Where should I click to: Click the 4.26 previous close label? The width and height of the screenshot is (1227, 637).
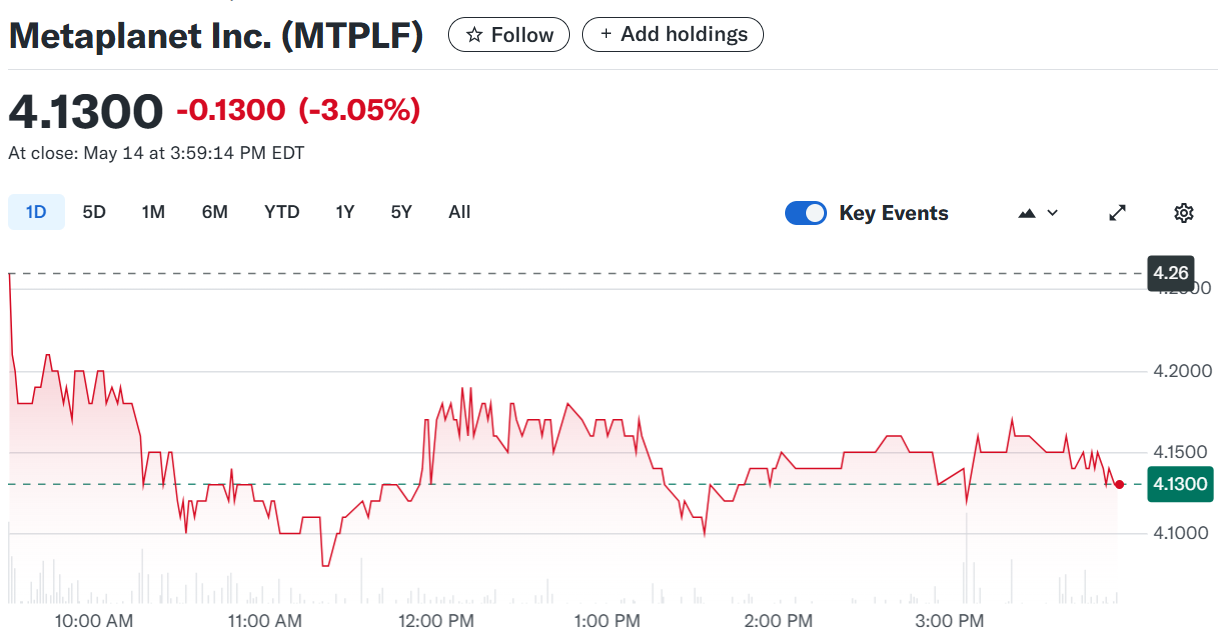tap(1169, 273)
